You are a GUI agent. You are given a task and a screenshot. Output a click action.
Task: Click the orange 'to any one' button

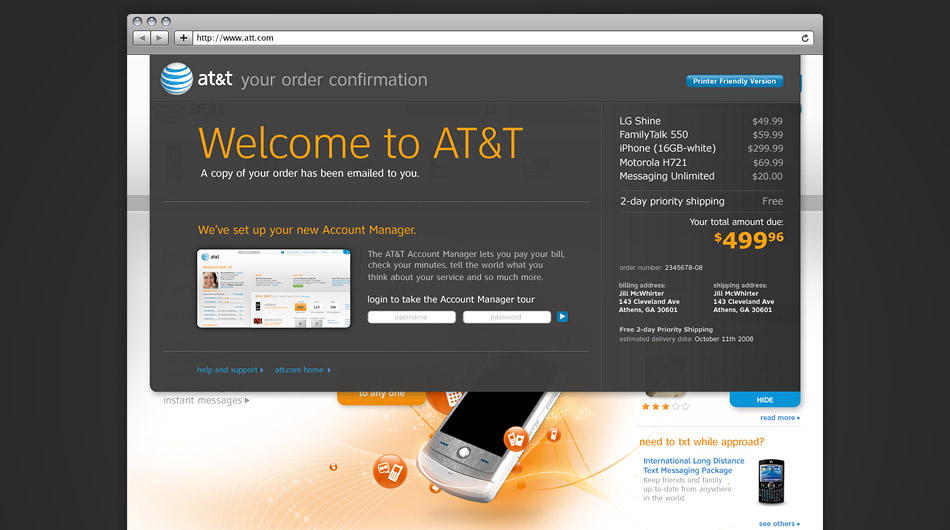pos(381,397)
